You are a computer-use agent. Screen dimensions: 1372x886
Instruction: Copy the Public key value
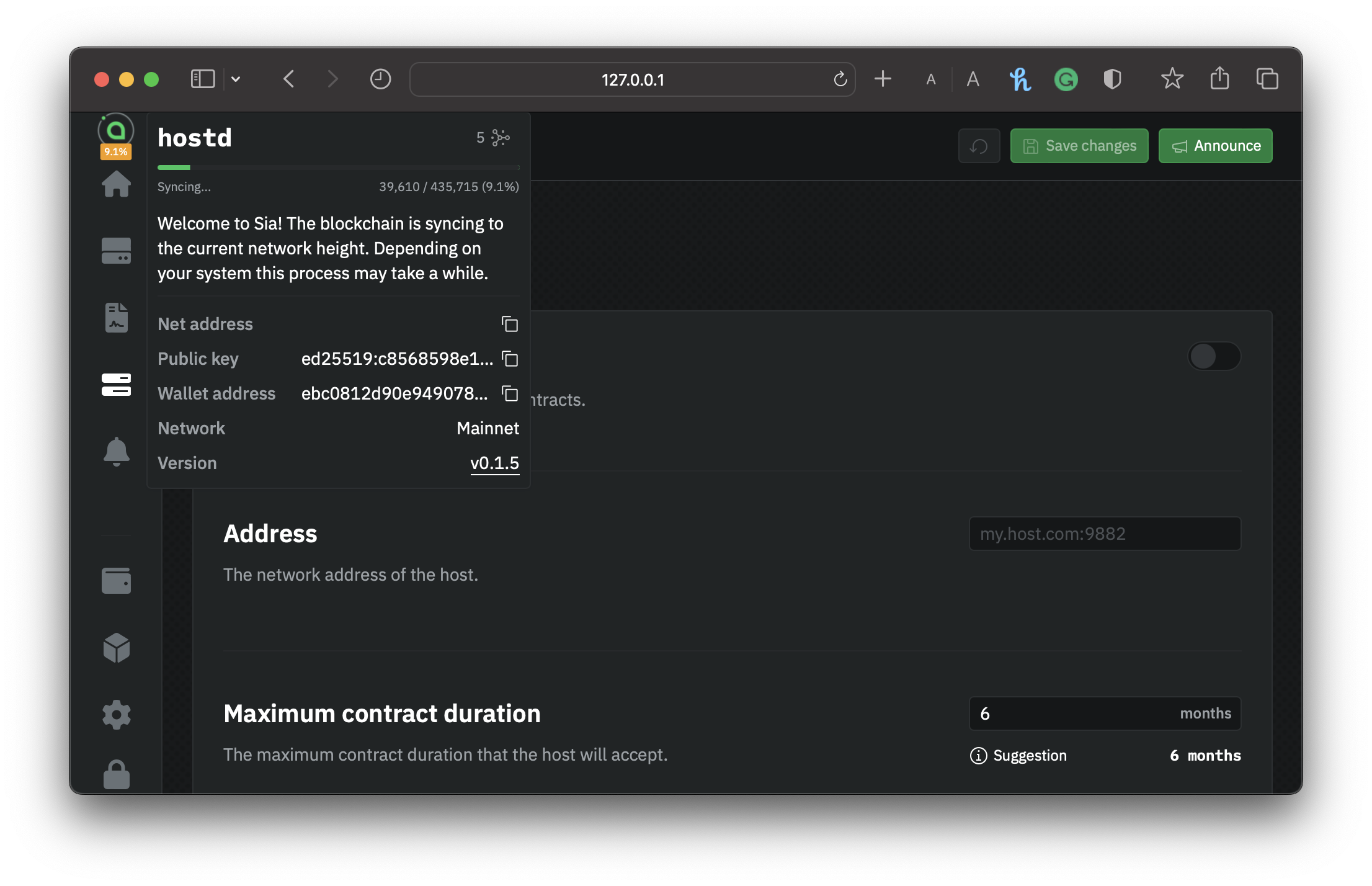point(510,359)
